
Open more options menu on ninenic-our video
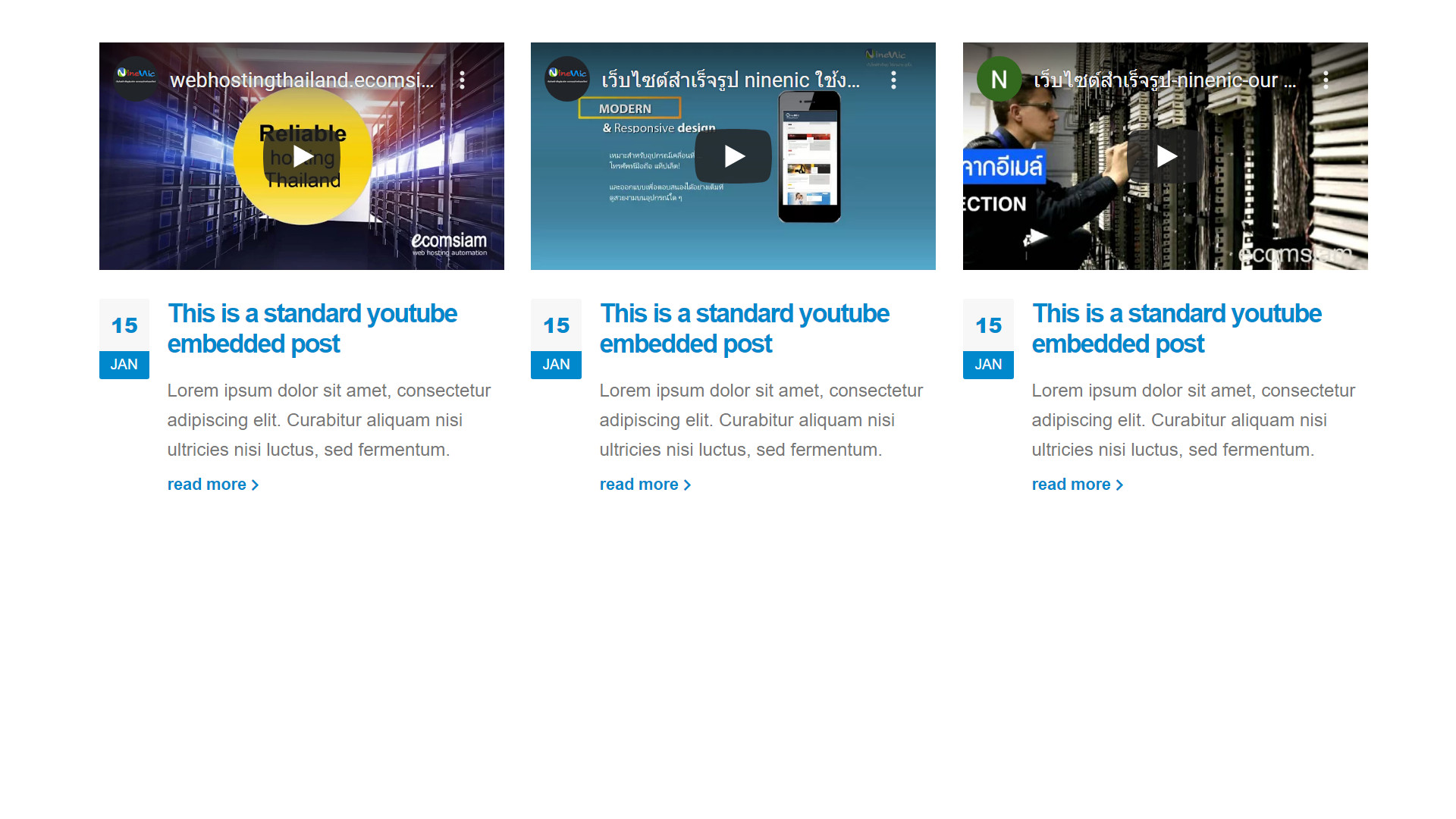(x=1326, y=80)
